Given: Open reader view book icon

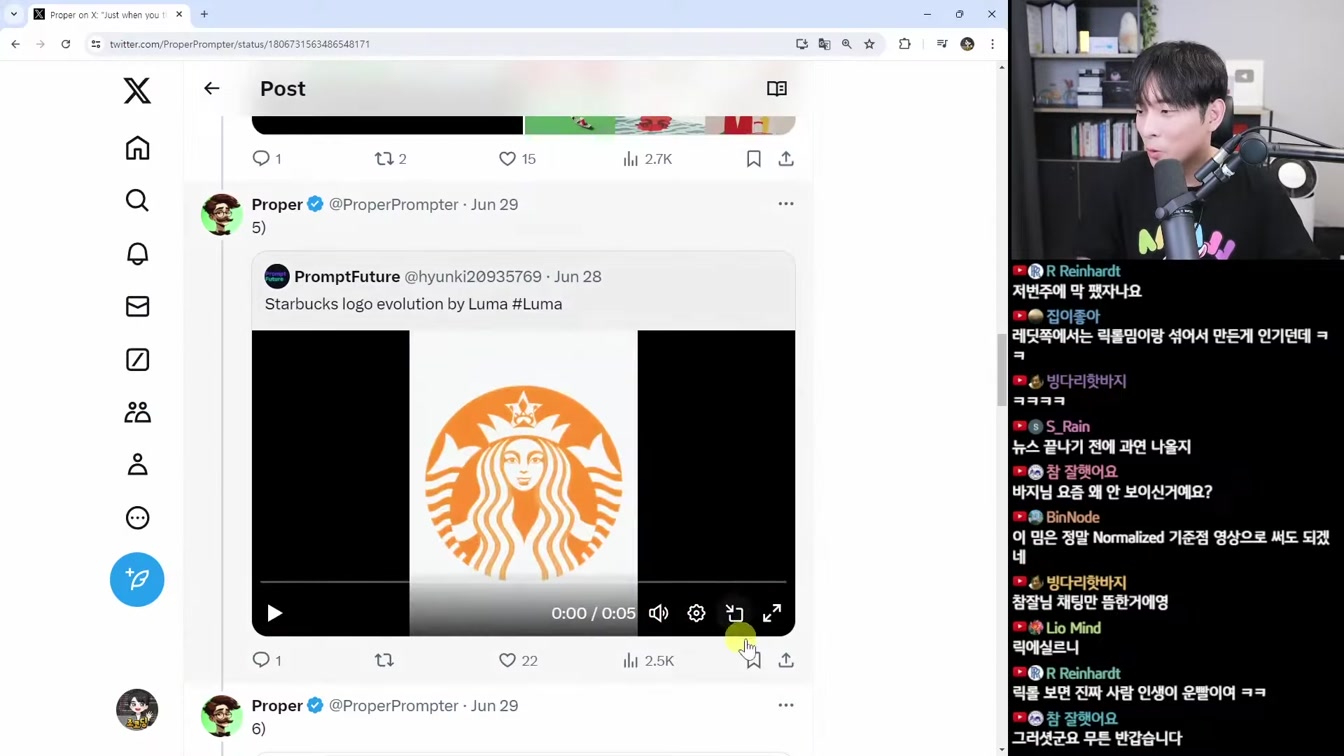Looking at the screenshot, I should tap(777, 88).
